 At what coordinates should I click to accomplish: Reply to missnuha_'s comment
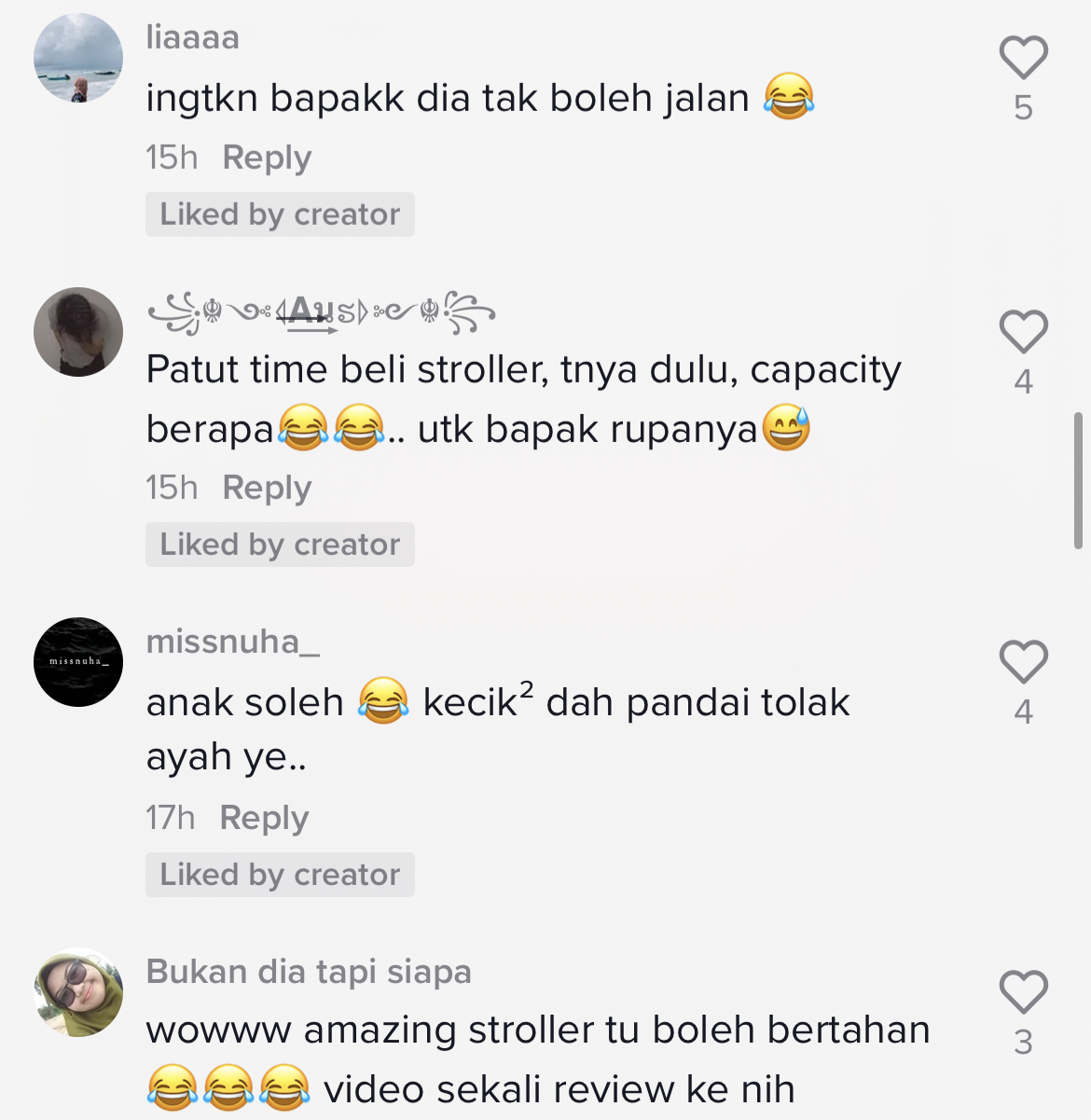coord(264,818)
